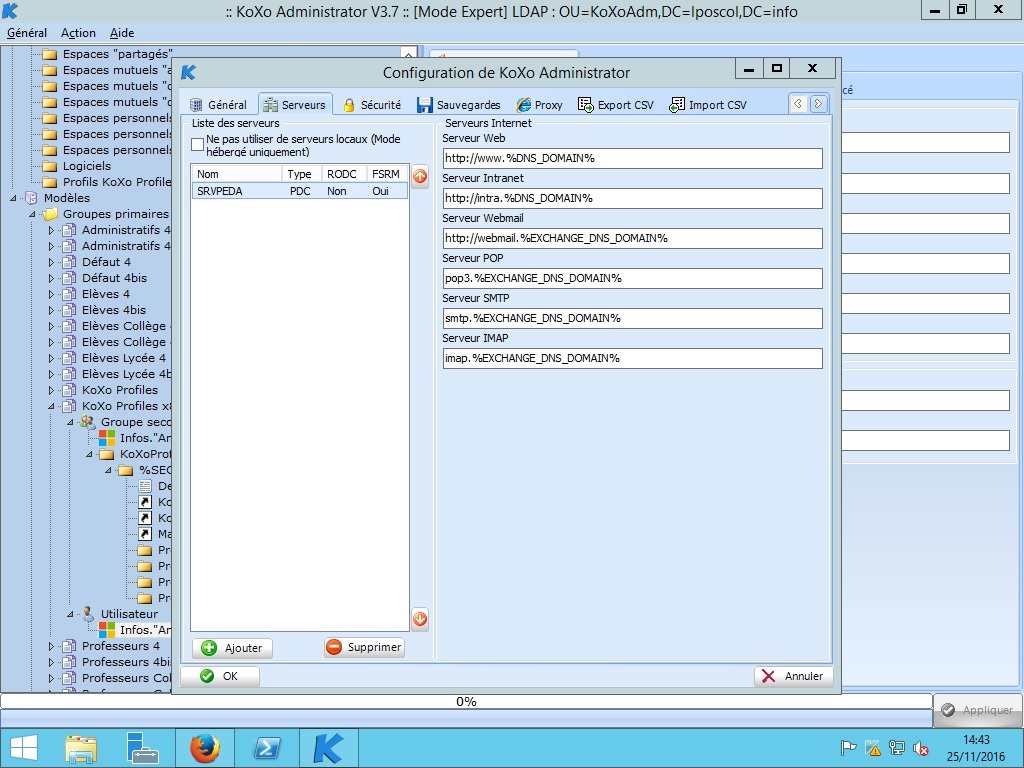Click the 0% progress bar
The width and height of the screenshot is (1024, 768).
pos(466,701)
